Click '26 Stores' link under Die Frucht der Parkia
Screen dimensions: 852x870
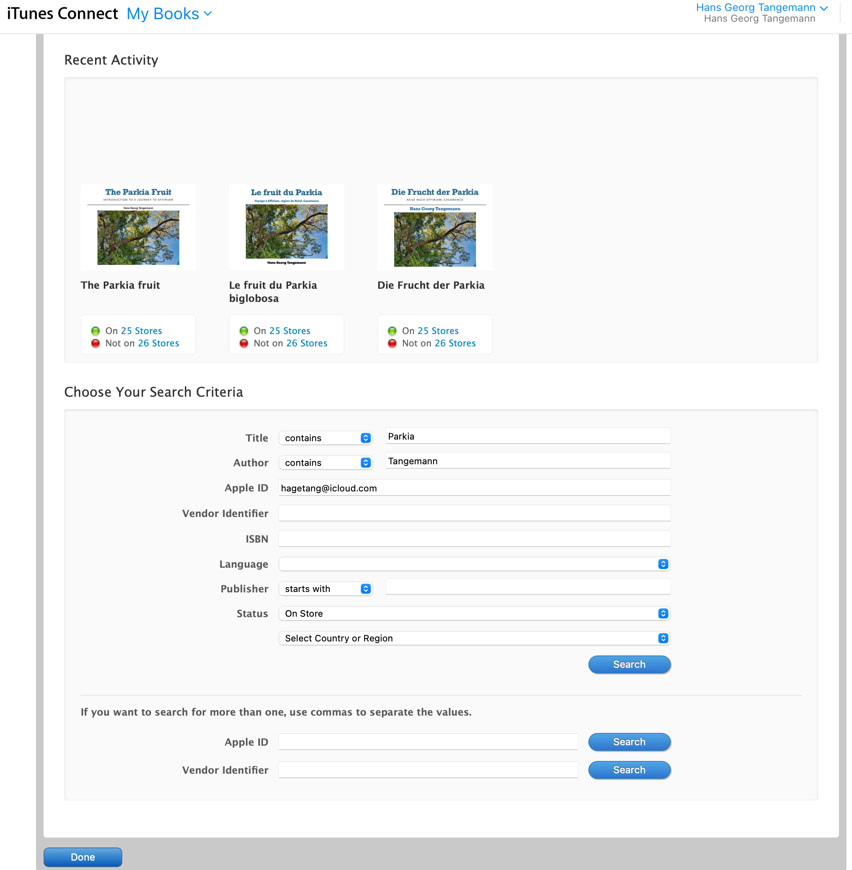[x=455, y=344]
